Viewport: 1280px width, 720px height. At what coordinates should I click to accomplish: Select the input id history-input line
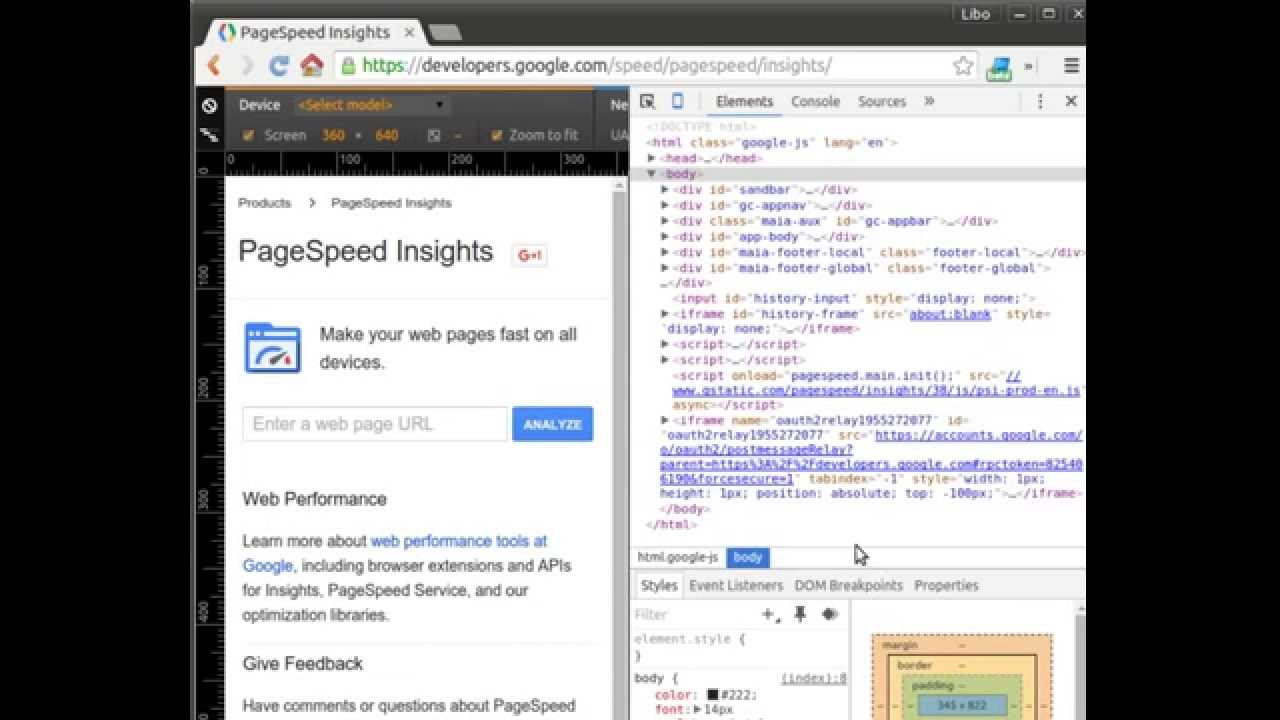(x=854, y=298)
